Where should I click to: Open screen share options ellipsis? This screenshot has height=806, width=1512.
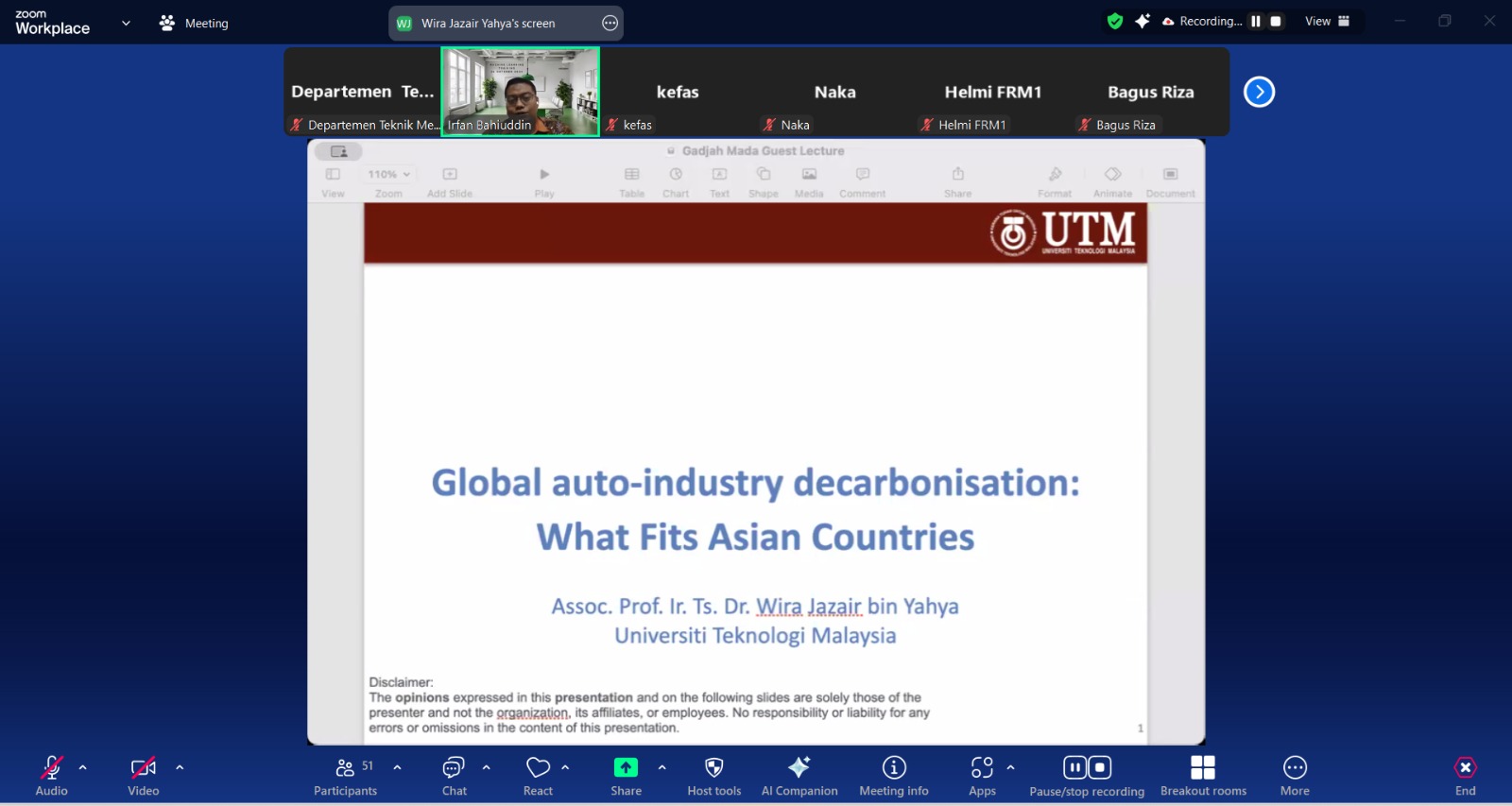610,24
